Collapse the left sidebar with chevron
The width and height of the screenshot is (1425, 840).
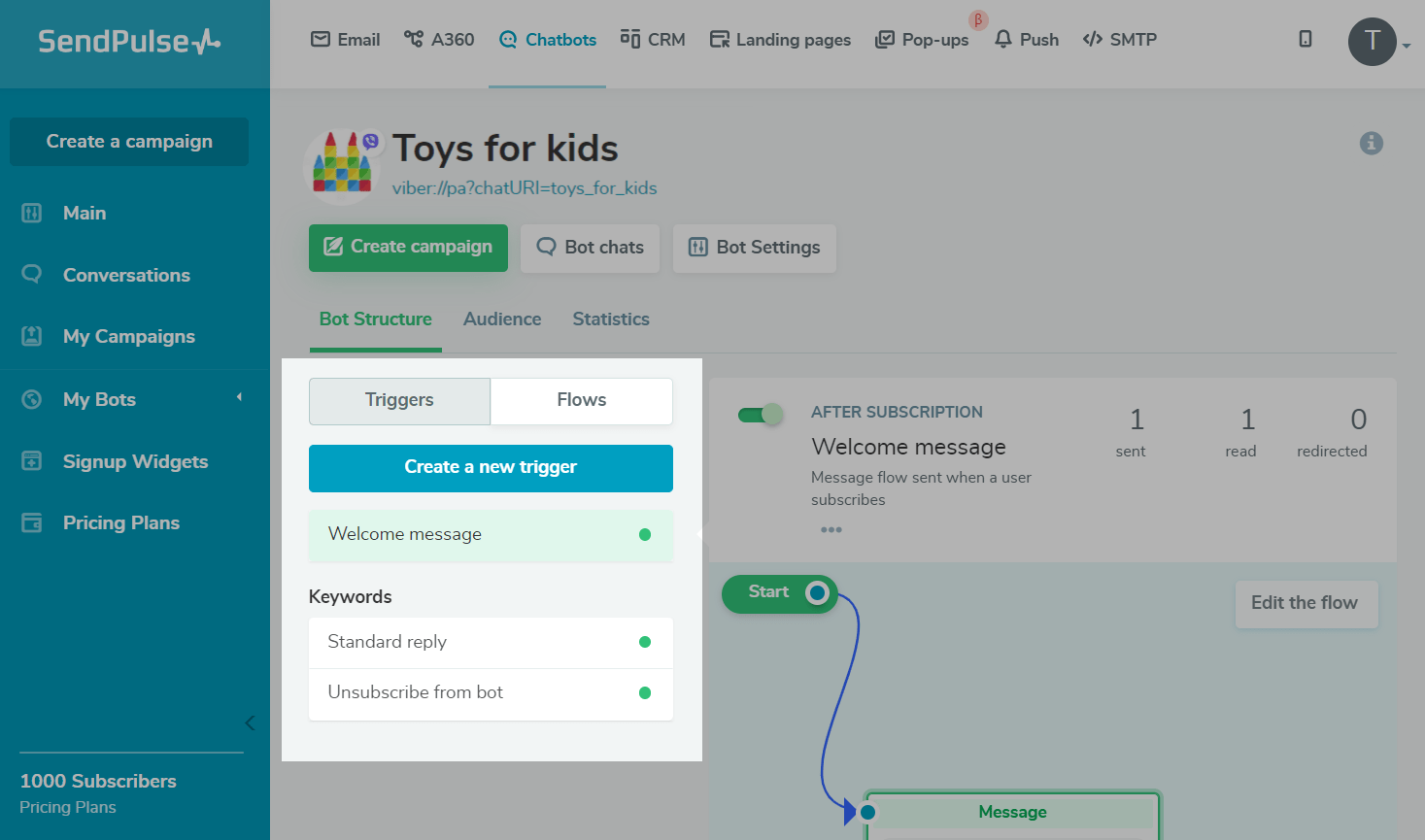point(250,722)
